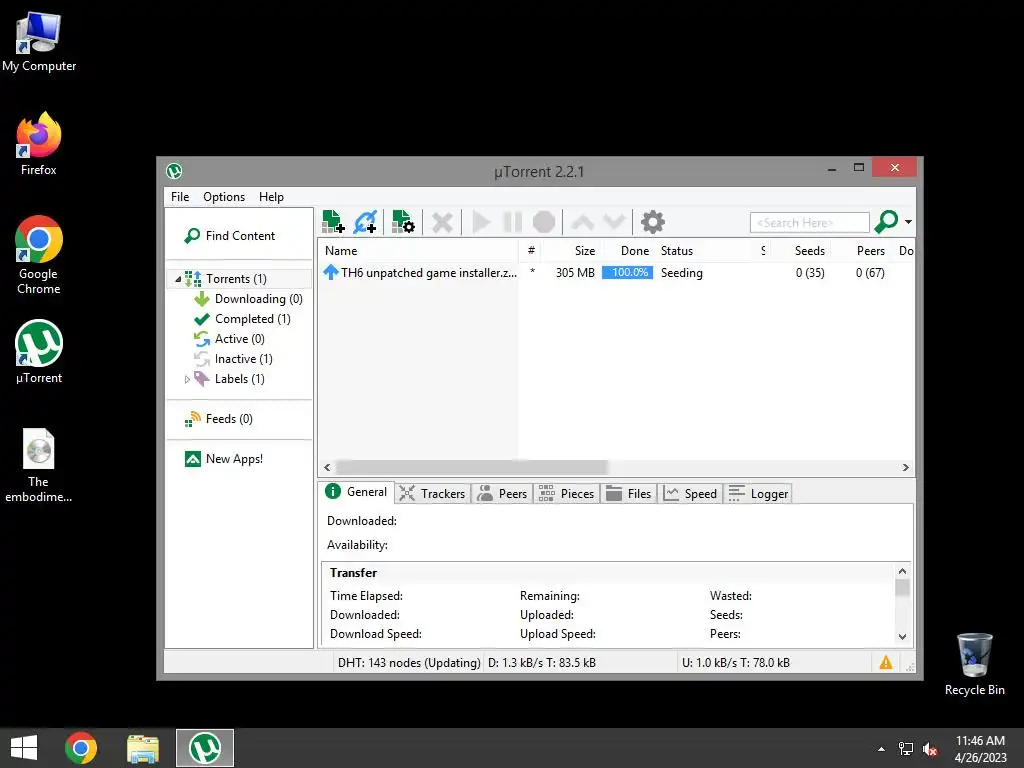Switch to the Speed tab
The image size is (1024, 768).
690,494
